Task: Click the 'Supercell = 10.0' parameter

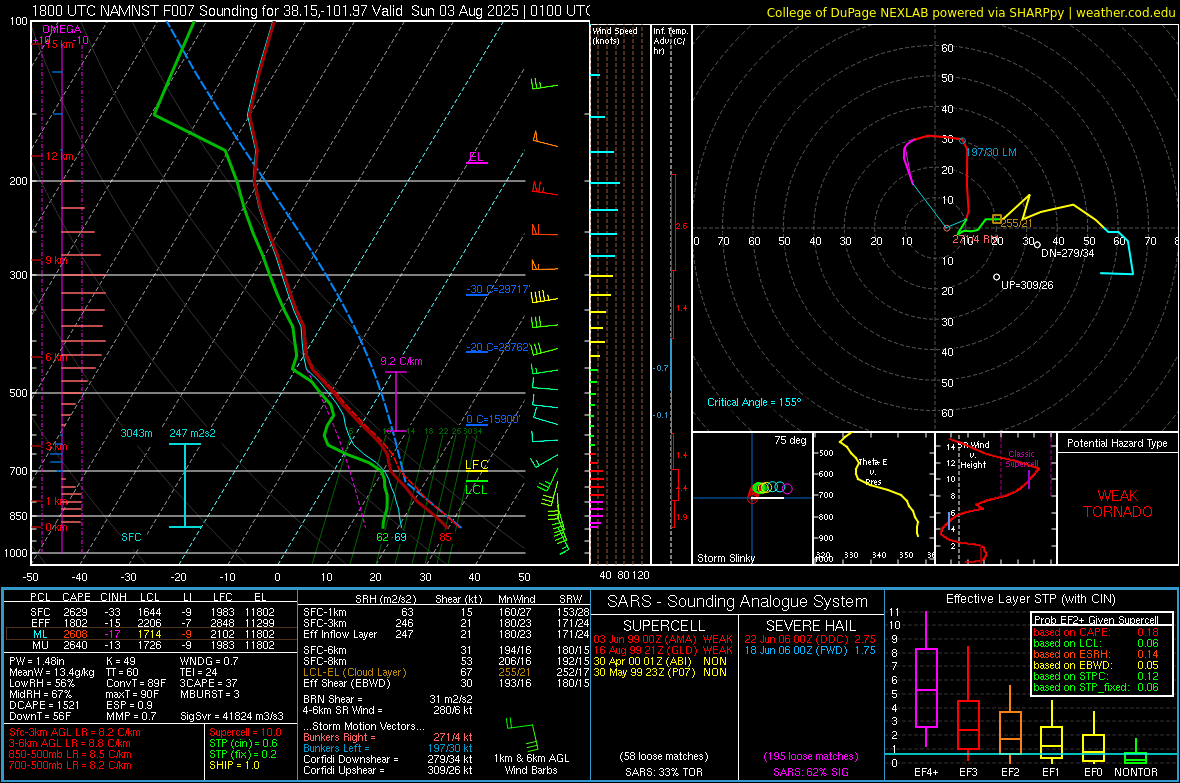Action: point(245,732)
